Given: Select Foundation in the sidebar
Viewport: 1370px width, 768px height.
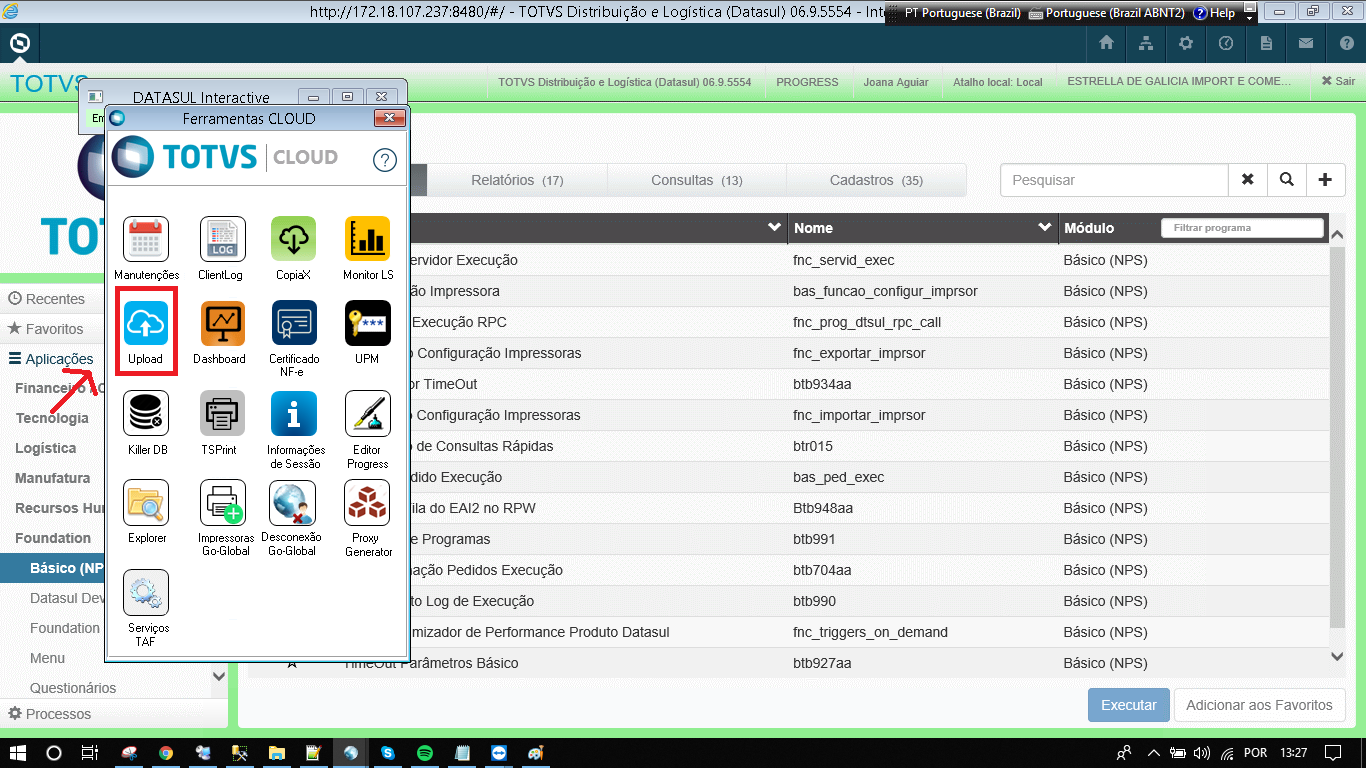Looking at the screenshot, I should [53, 538].
